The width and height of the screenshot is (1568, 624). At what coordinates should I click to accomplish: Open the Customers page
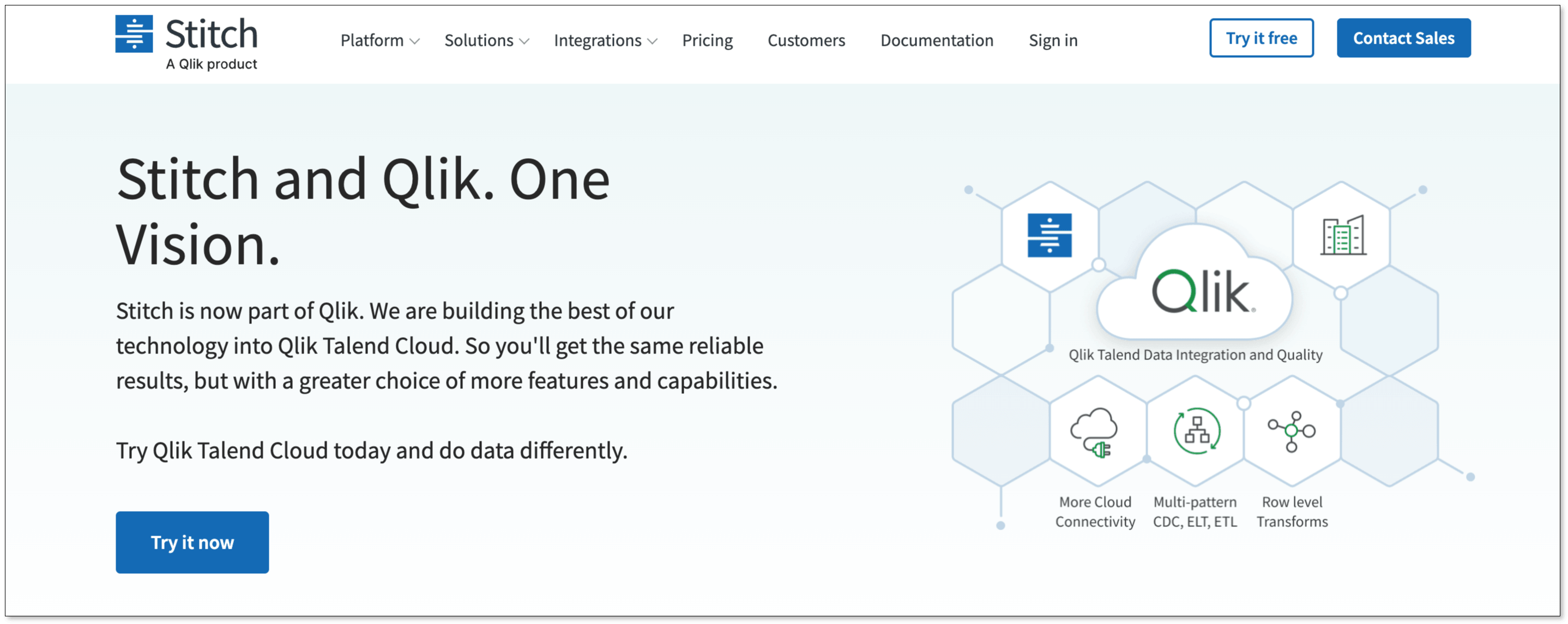pyautogui.click(x=806, y=40)
